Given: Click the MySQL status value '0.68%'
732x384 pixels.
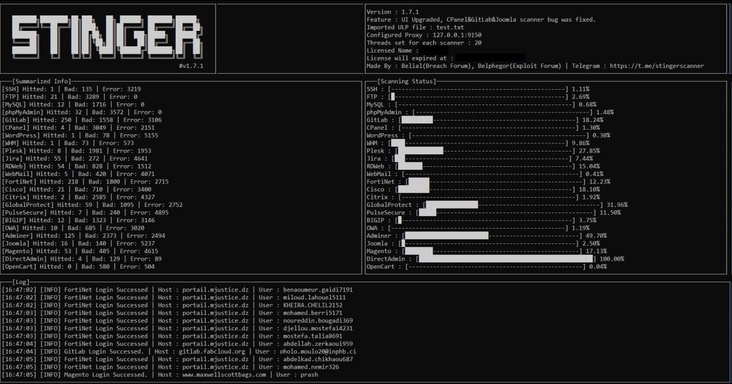Looking at the screenshot, I should tap(587, 105).
